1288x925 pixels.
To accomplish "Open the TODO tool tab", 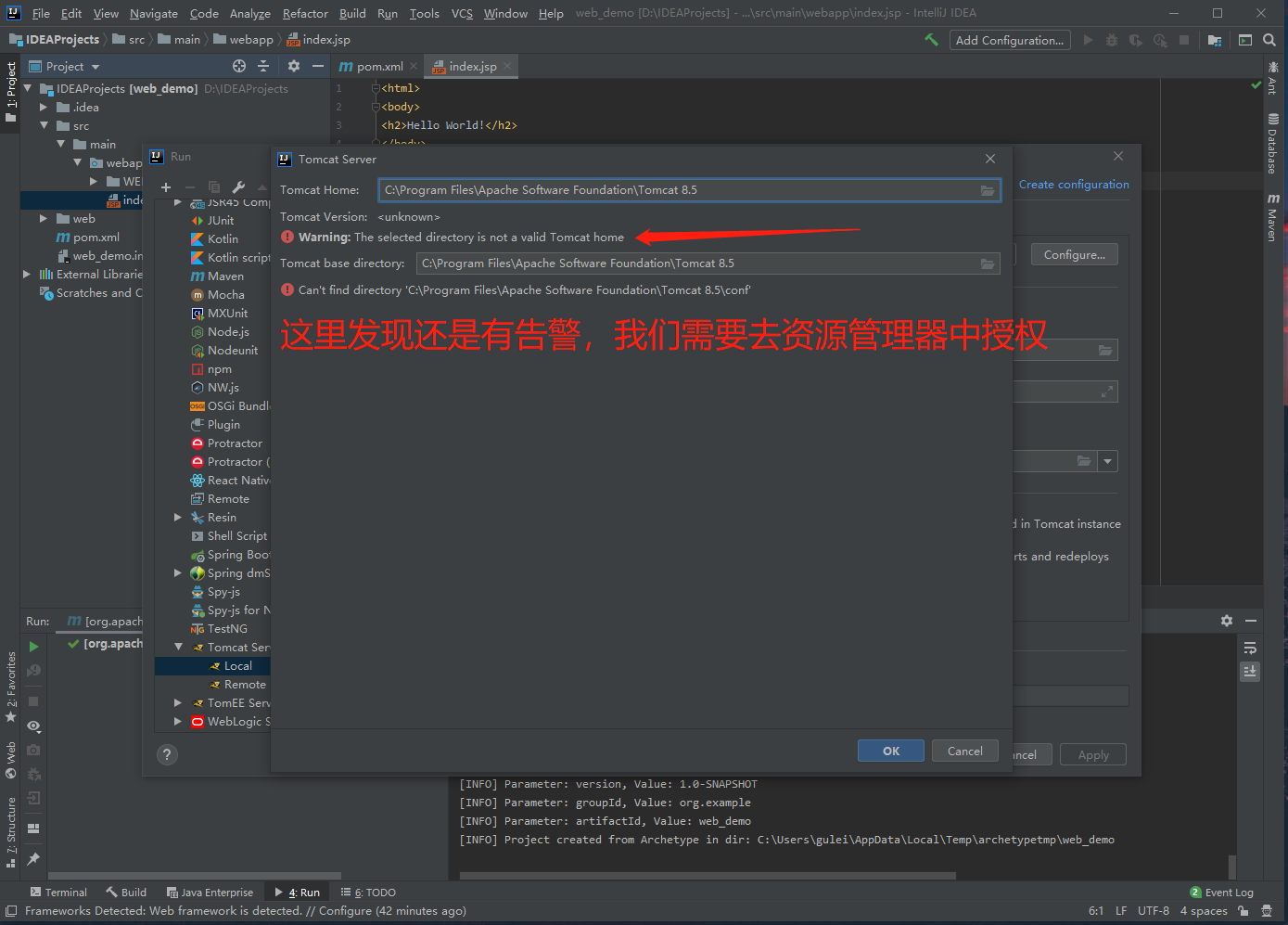I will (368, 893).
